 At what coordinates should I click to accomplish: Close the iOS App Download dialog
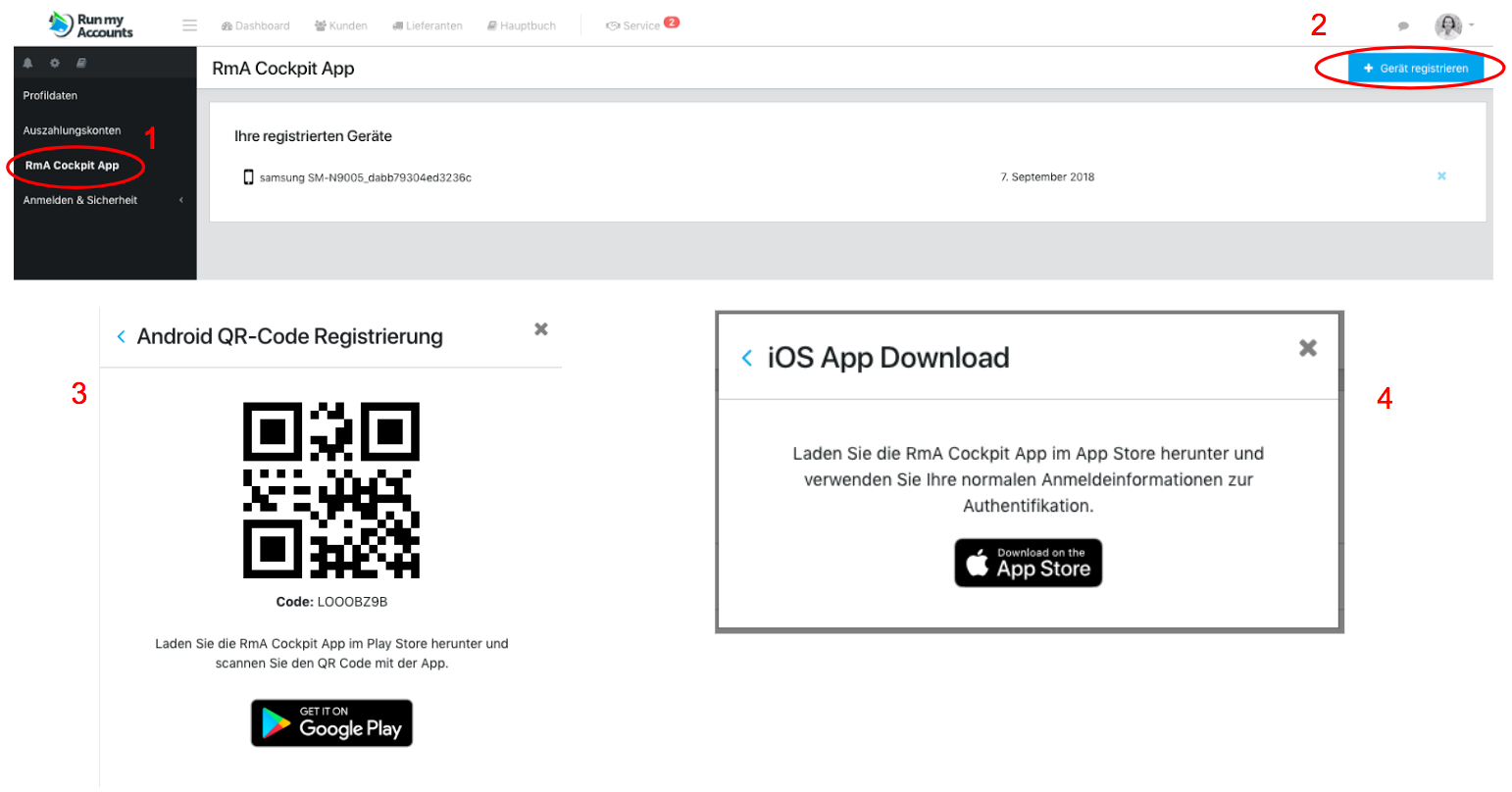pos(1307,348)
